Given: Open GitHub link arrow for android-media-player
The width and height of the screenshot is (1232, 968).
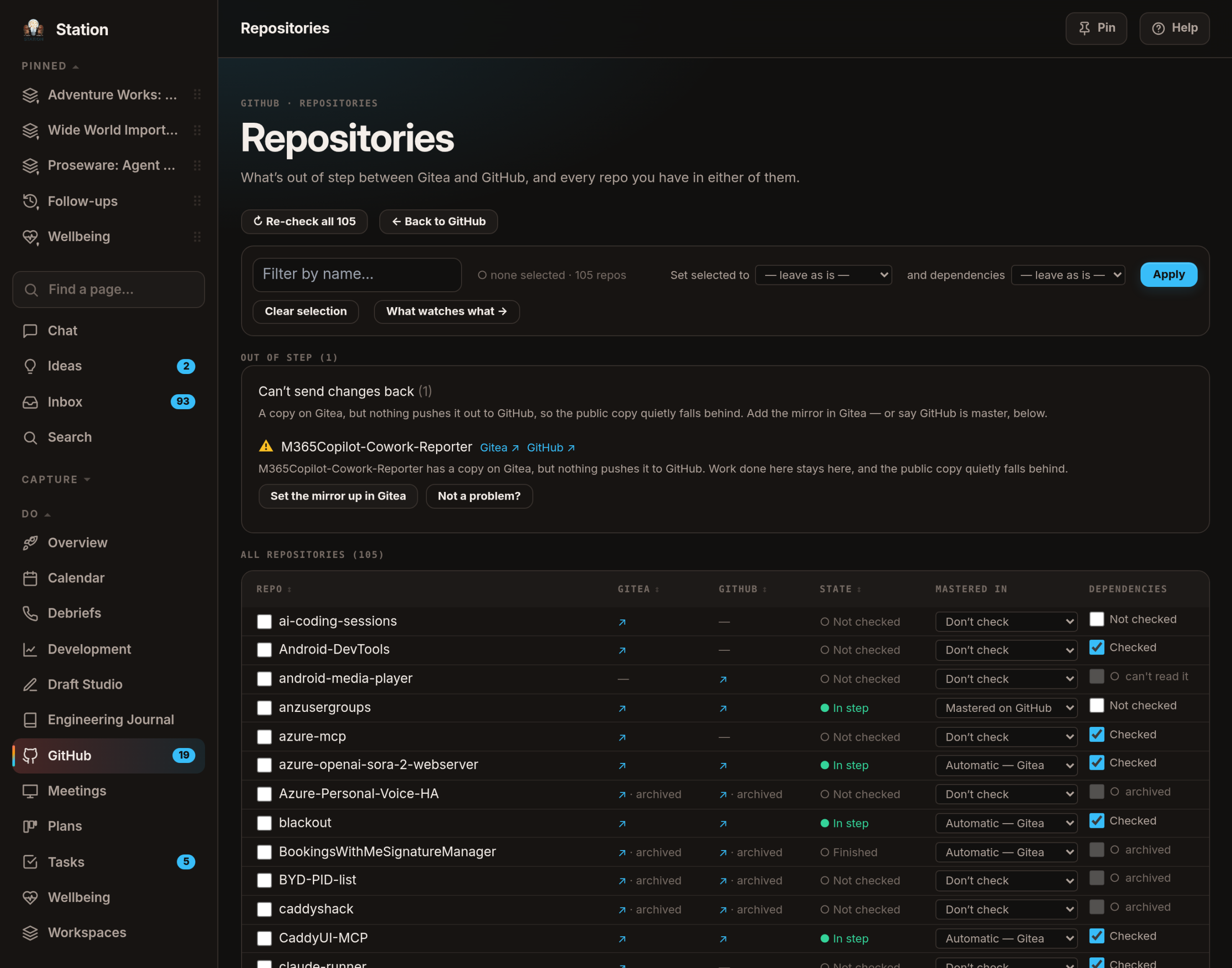Looking at the screenshot, I should 723,680.
